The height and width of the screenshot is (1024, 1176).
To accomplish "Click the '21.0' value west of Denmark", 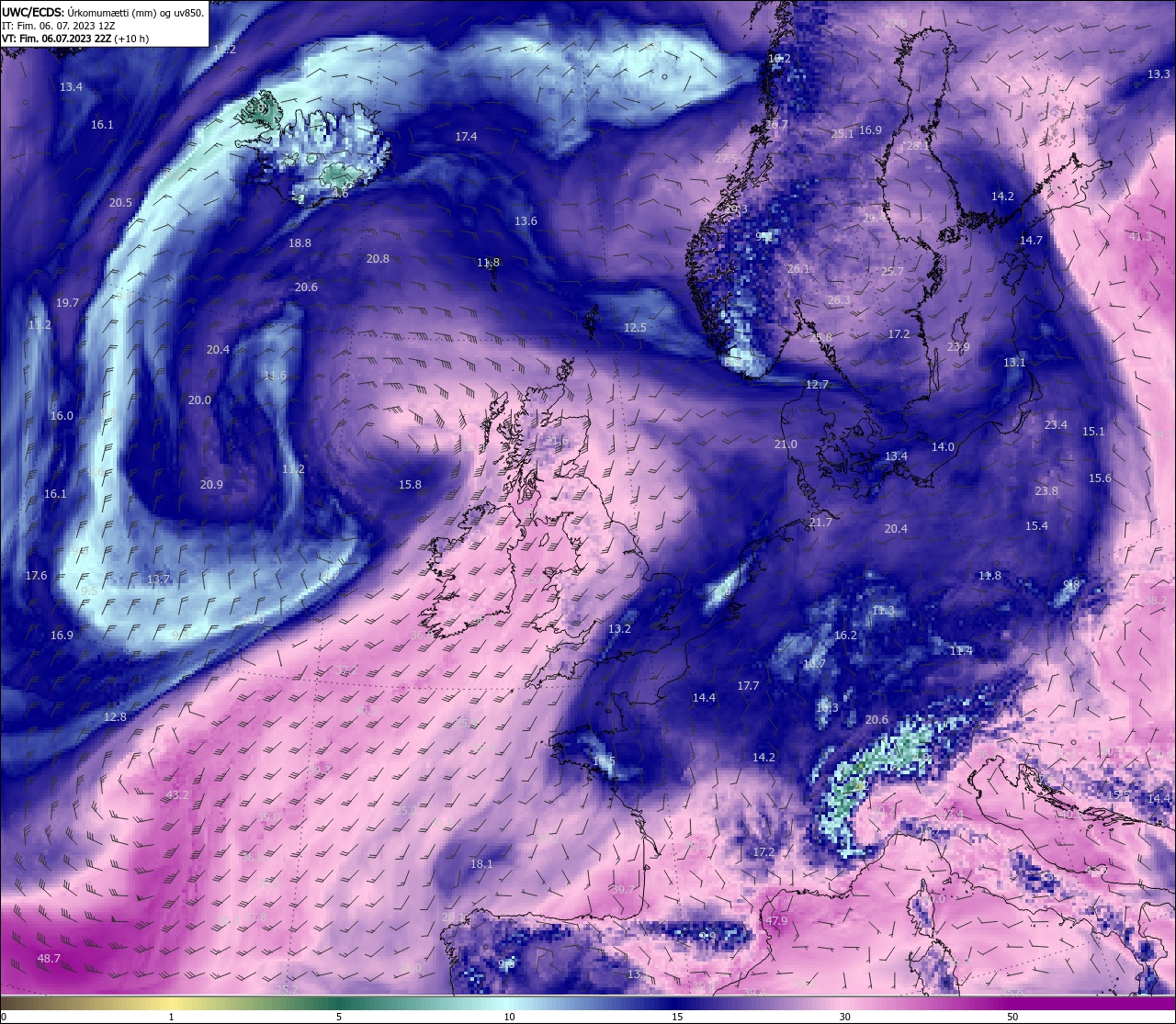I will tap(786, 444).
